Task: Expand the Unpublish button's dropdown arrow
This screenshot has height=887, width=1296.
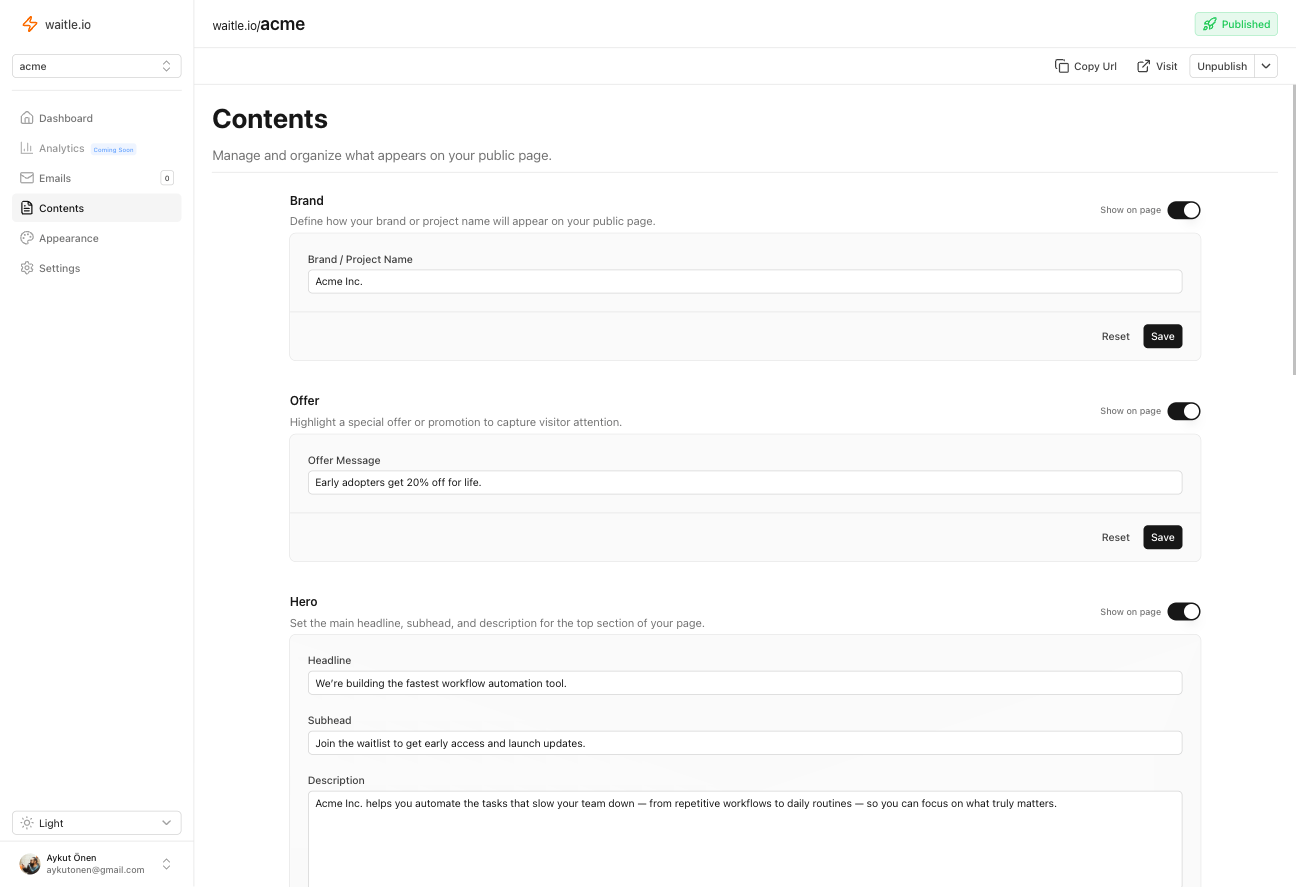Action: pyautogui.click(x=1266, y=66)
